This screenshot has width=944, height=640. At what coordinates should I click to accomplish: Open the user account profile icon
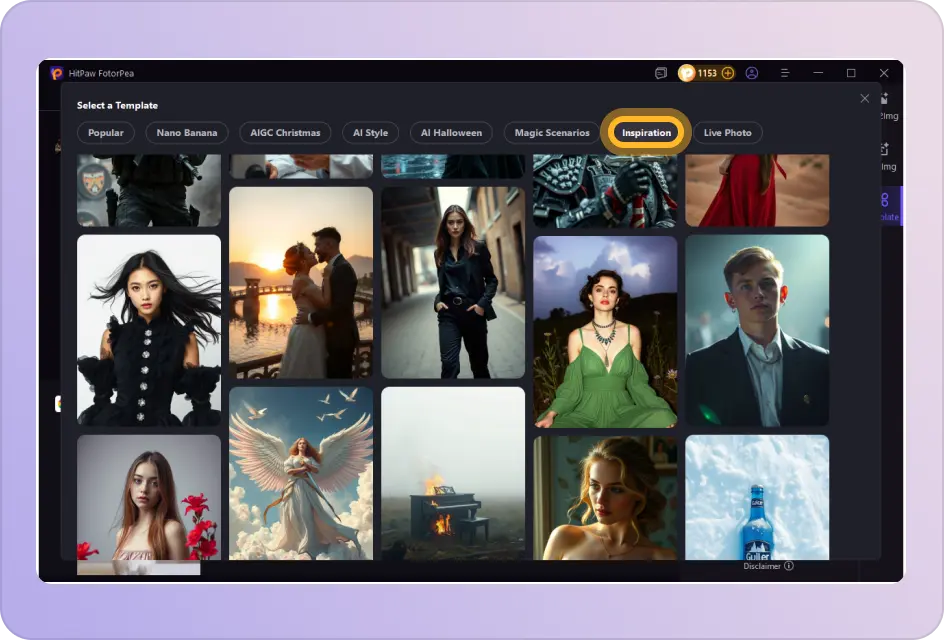(x=752, y=73)
